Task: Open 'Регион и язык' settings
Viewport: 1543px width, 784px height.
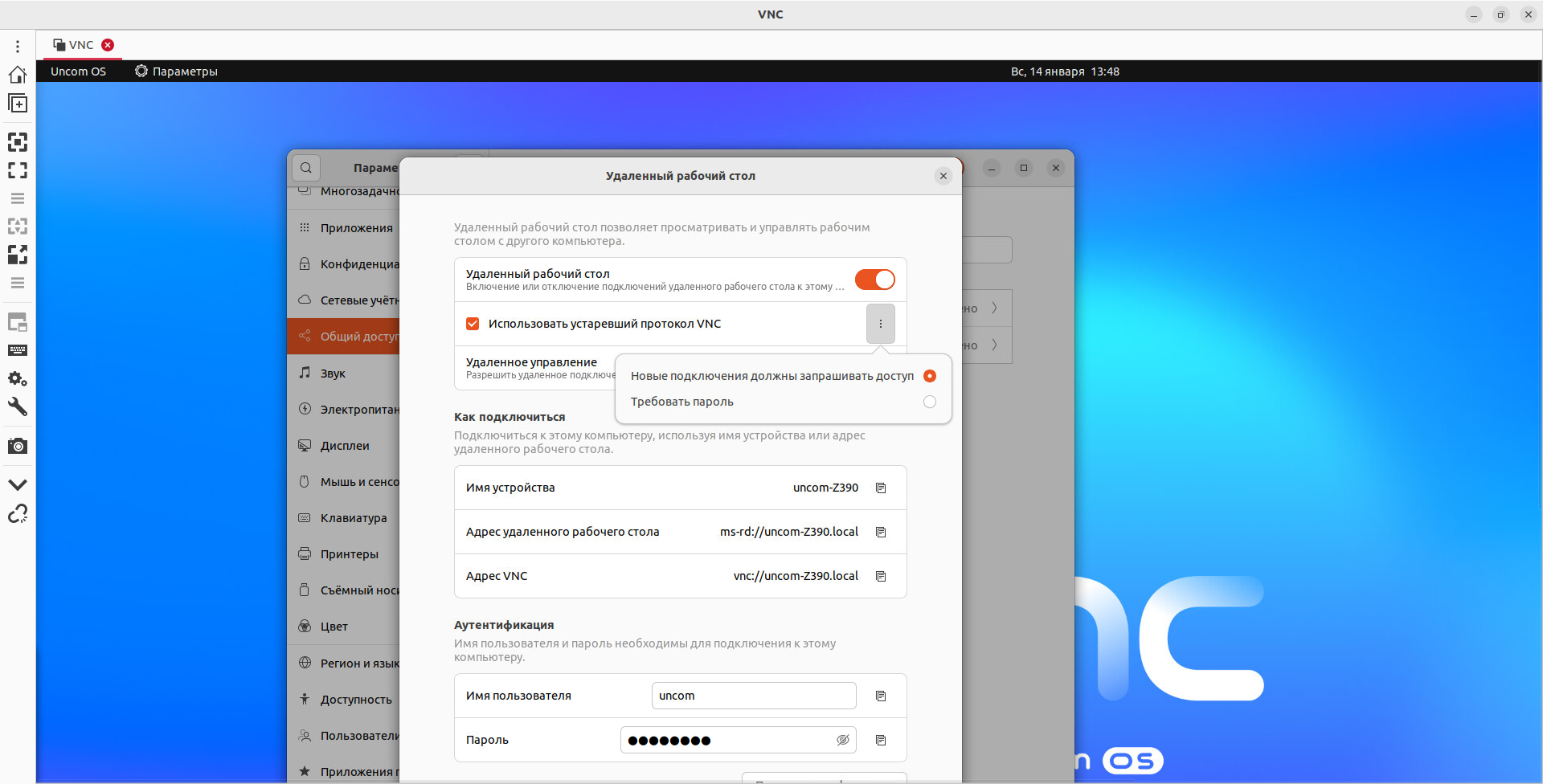Action: click(343, 664)
